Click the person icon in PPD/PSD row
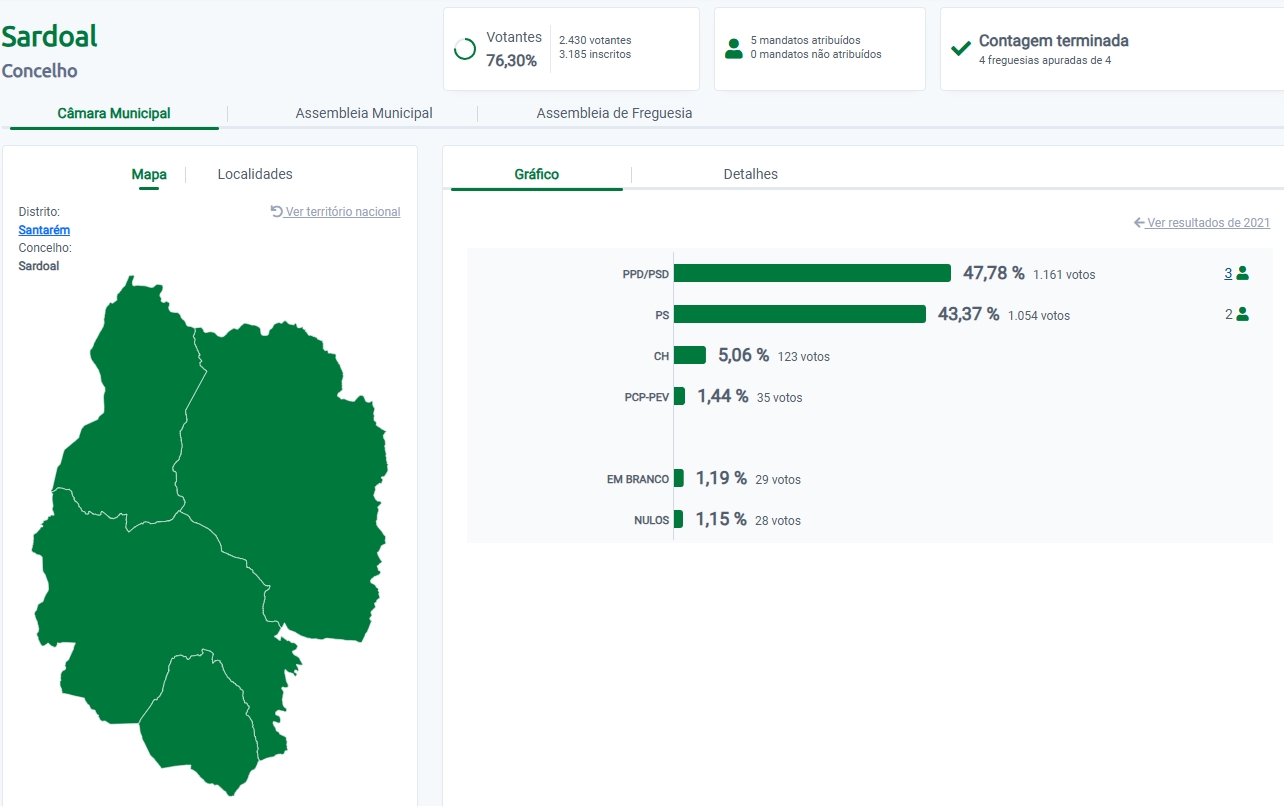Viewport: 1284px width, 806px height. tap(1243, 273)
